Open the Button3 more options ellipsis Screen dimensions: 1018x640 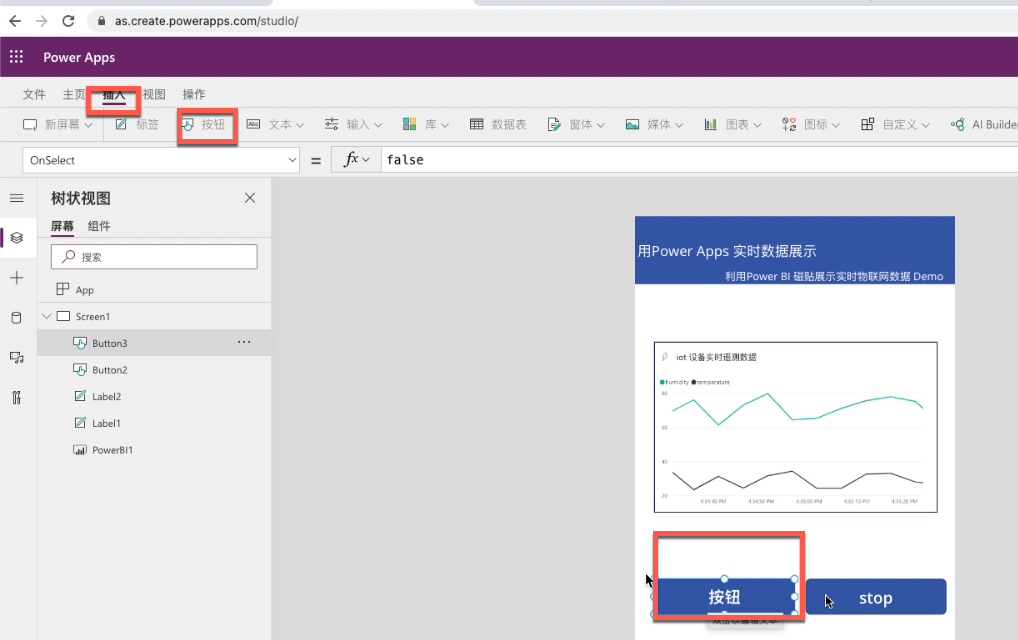tap(244, 342)
